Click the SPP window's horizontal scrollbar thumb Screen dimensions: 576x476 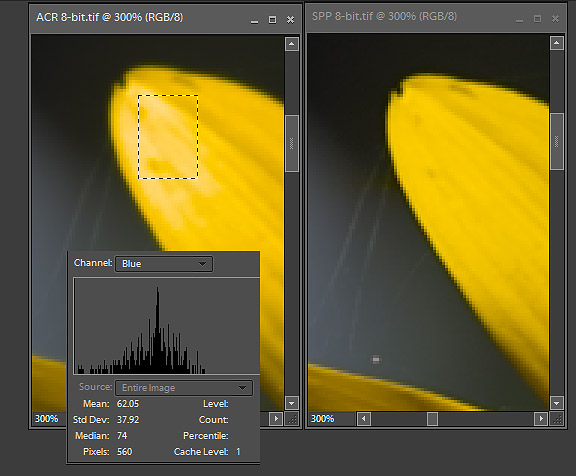coord(432,419)
